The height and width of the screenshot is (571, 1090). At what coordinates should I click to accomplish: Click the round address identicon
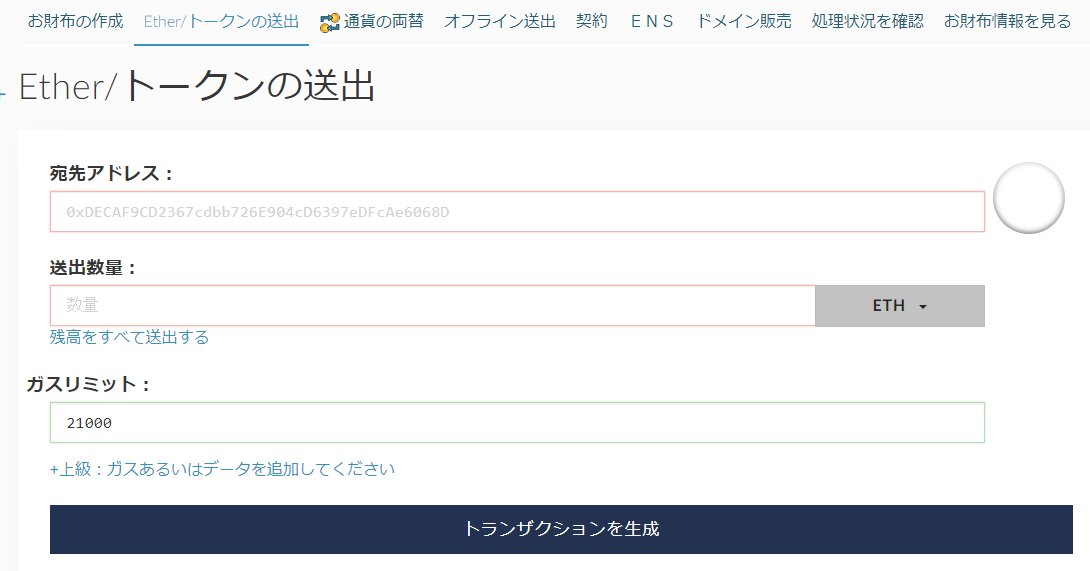[1029, 198]
